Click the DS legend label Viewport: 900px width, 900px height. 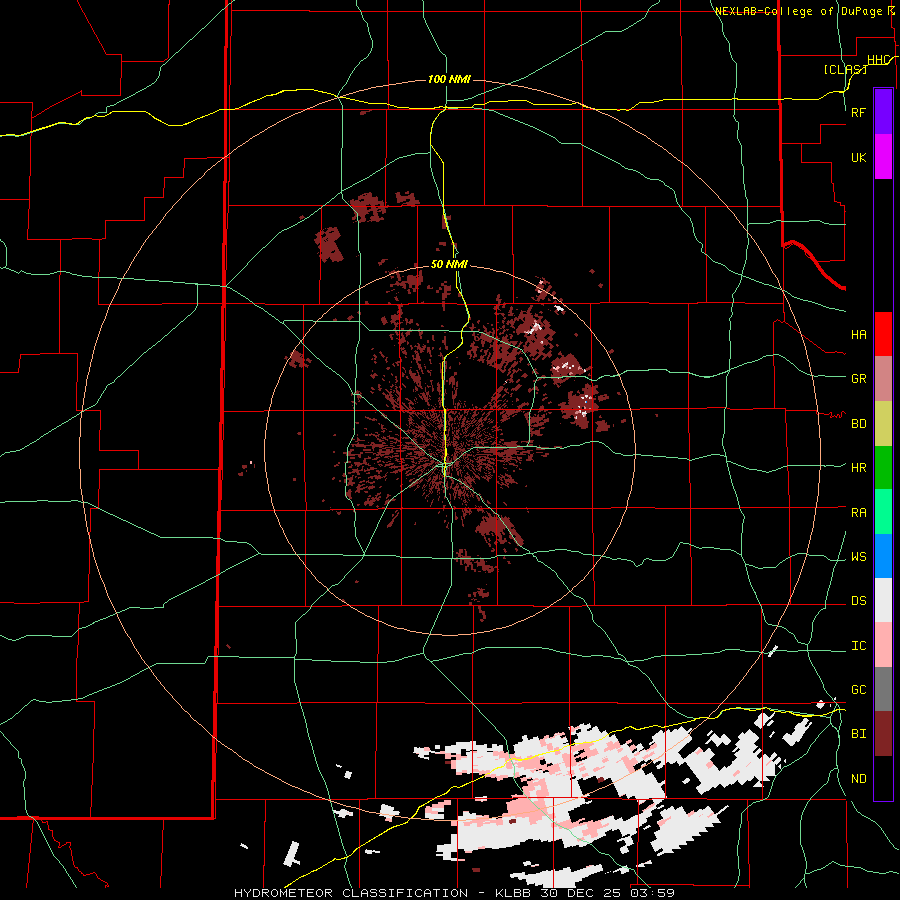coord(859,601)
